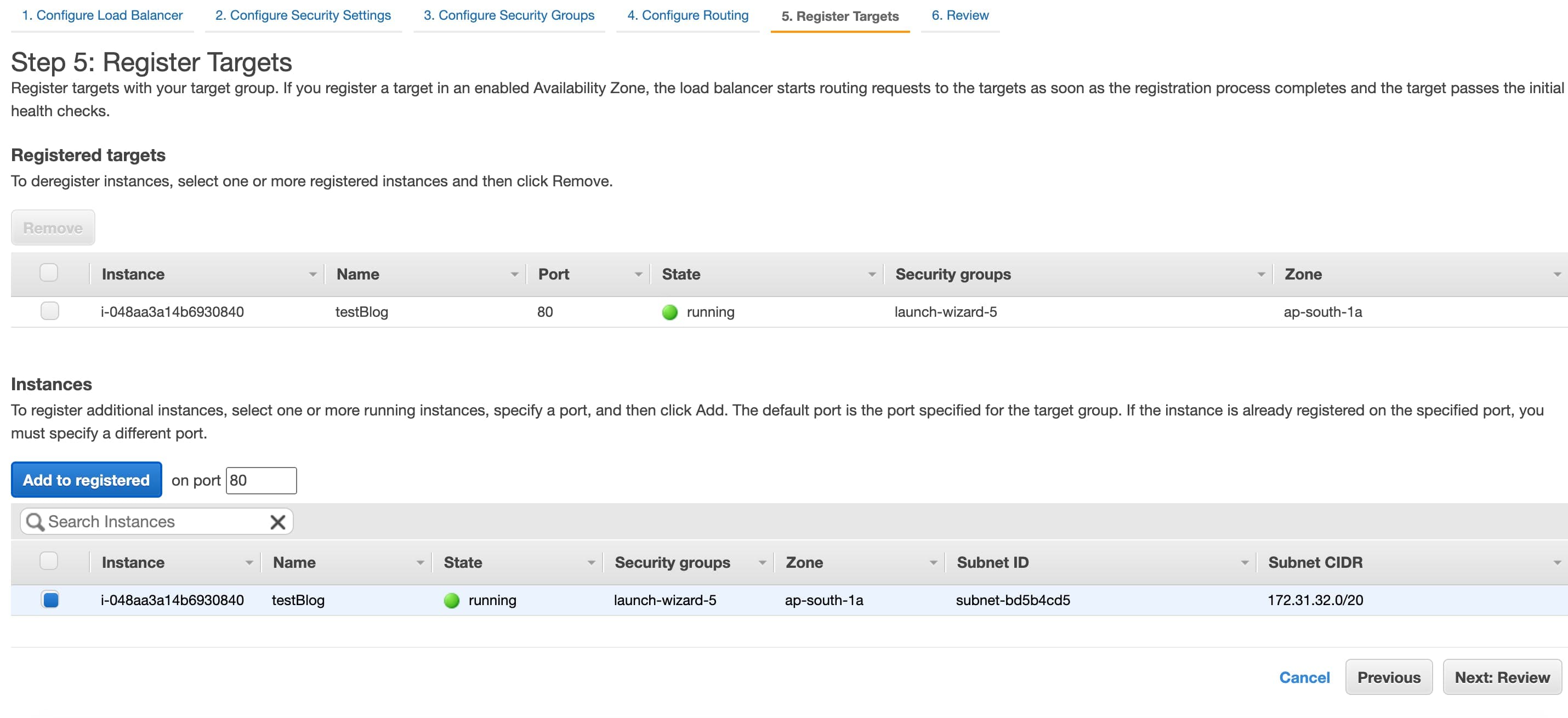
Task: Open Port column dropdown arrow
Action: tap(639, 275)
